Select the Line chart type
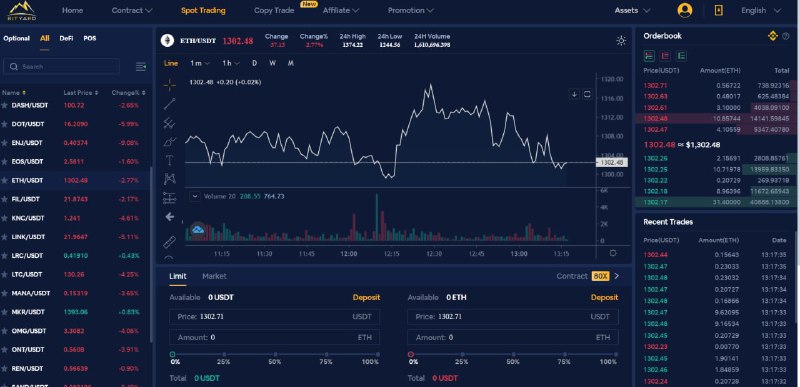This screenshot has width=800, height=387. 171,63
